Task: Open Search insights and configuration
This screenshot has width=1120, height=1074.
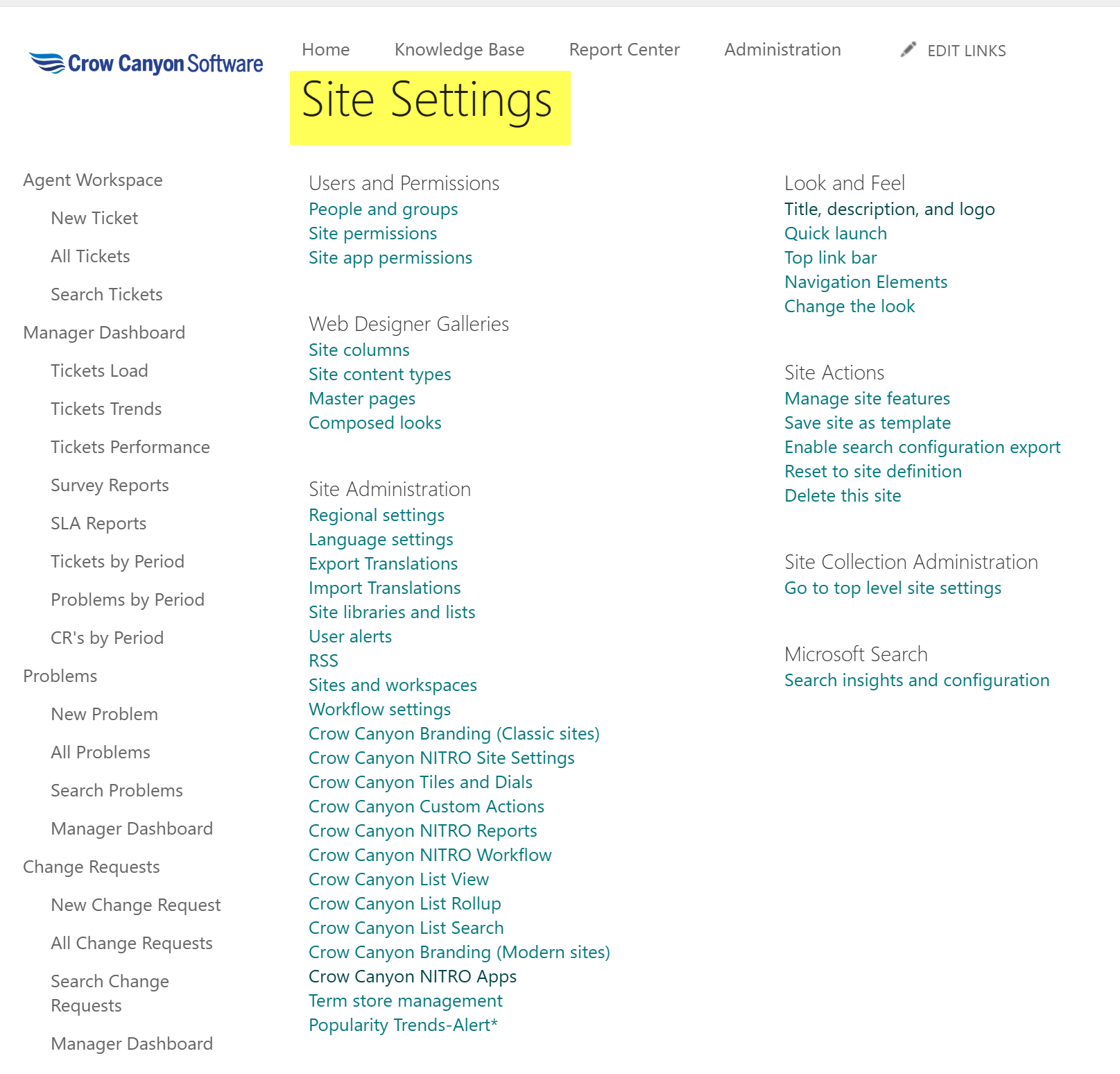Action: point(916,680)
